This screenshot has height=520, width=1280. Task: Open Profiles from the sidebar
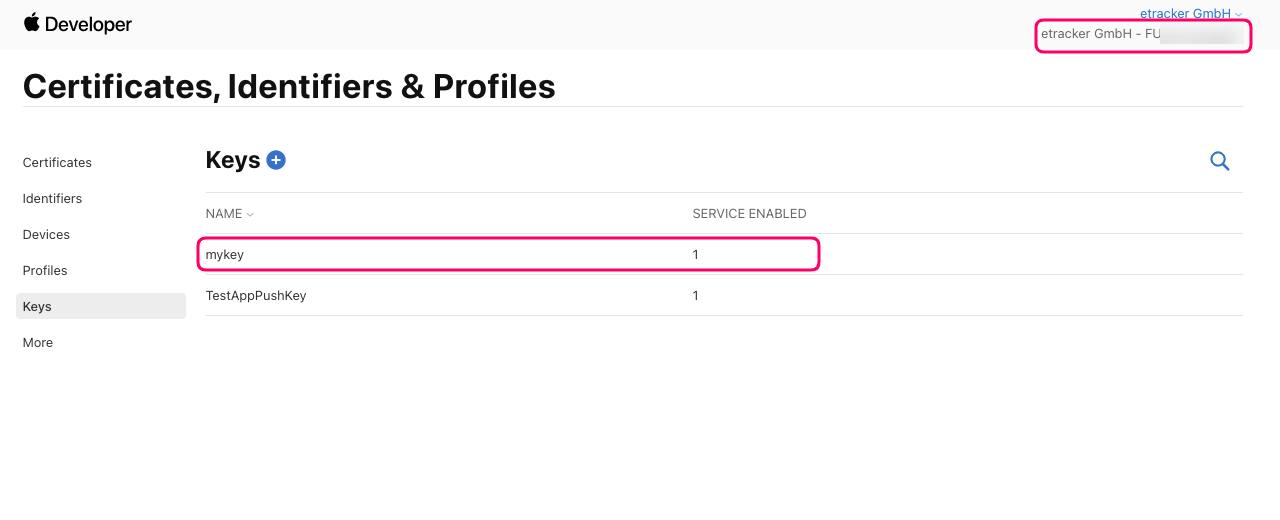(45, 270)
